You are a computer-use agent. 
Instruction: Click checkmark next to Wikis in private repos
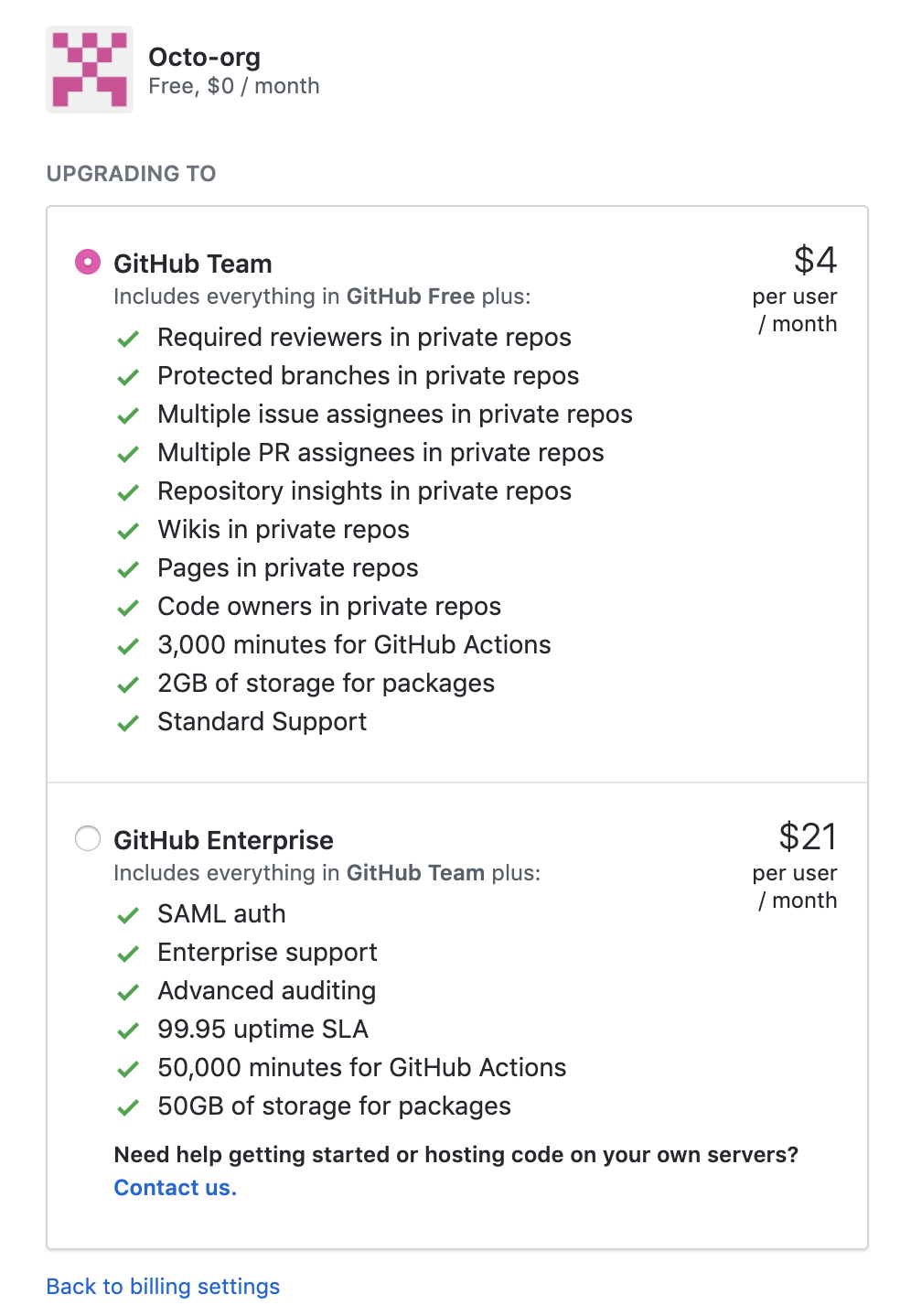pos(128,531)
